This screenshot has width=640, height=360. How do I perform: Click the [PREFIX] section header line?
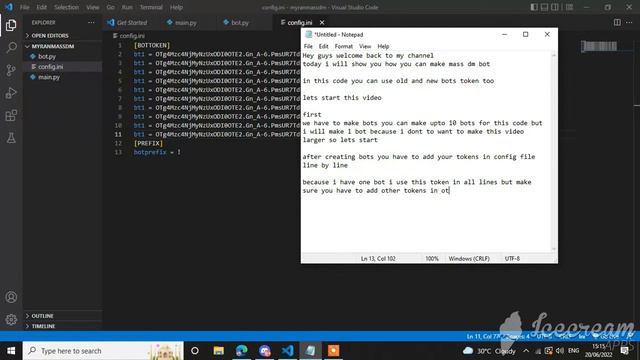point(148,143)
